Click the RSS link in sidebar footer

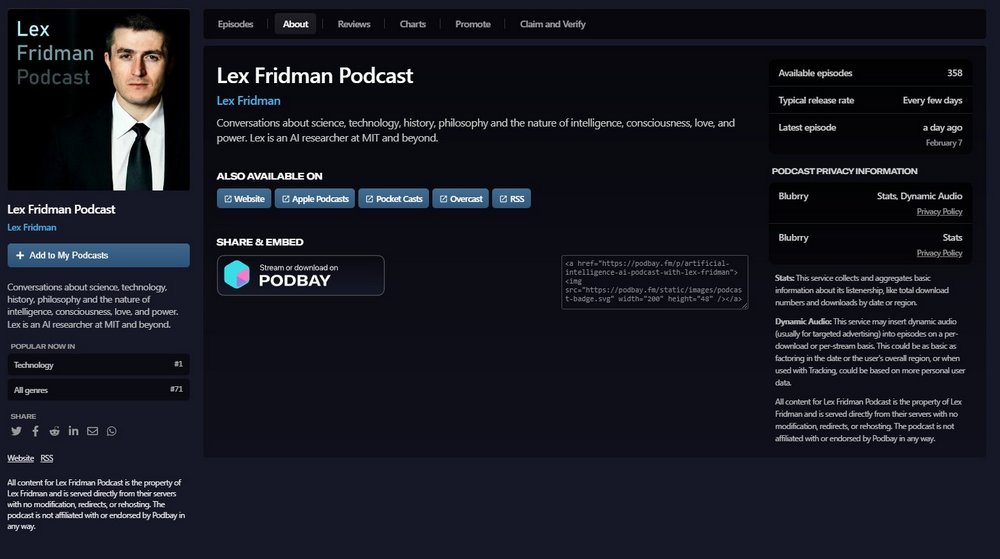coord(47,458)
